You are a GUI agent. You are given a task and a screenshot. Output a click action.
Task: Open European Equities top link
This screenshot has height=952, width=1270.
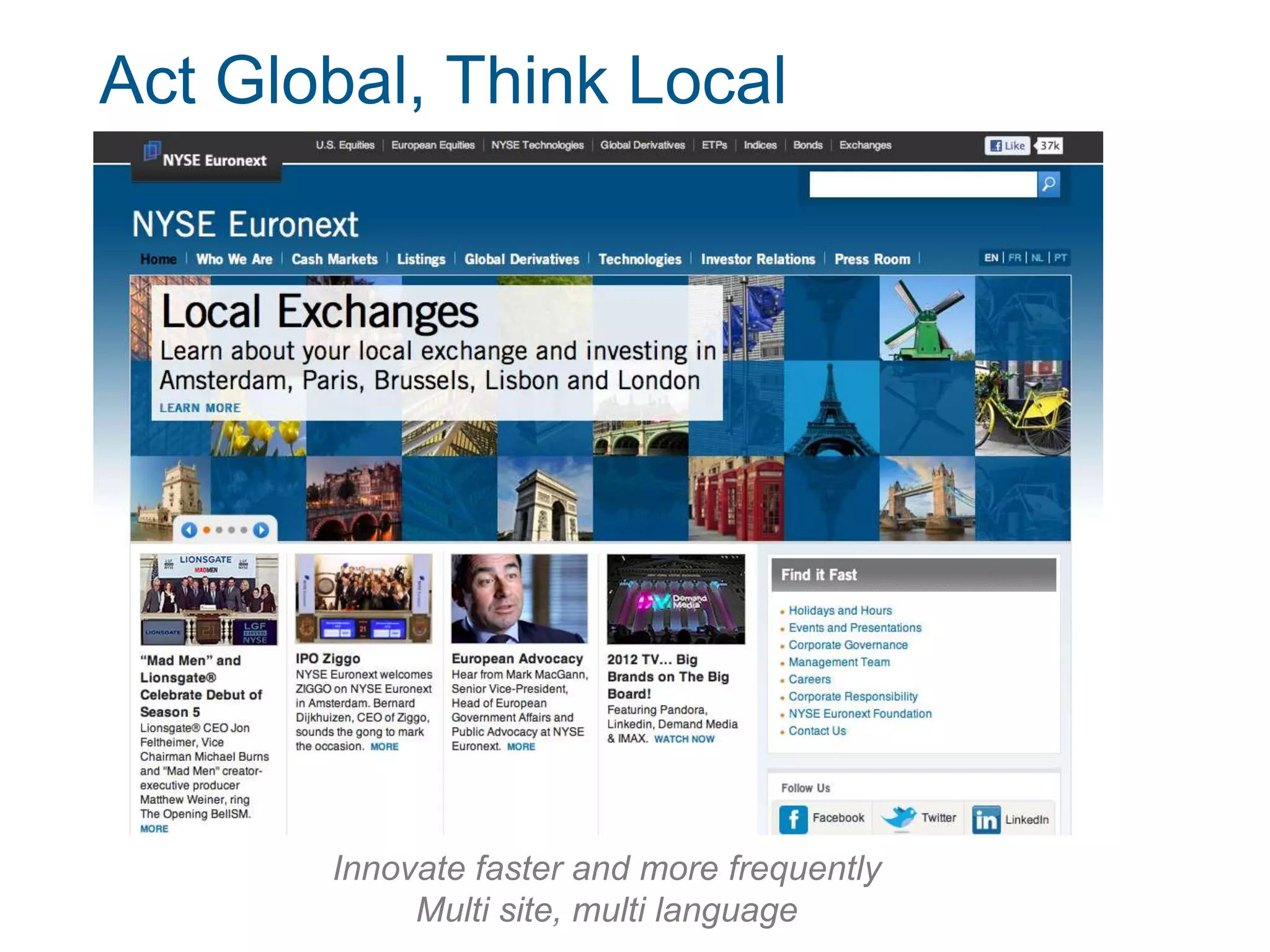point(433,145)
